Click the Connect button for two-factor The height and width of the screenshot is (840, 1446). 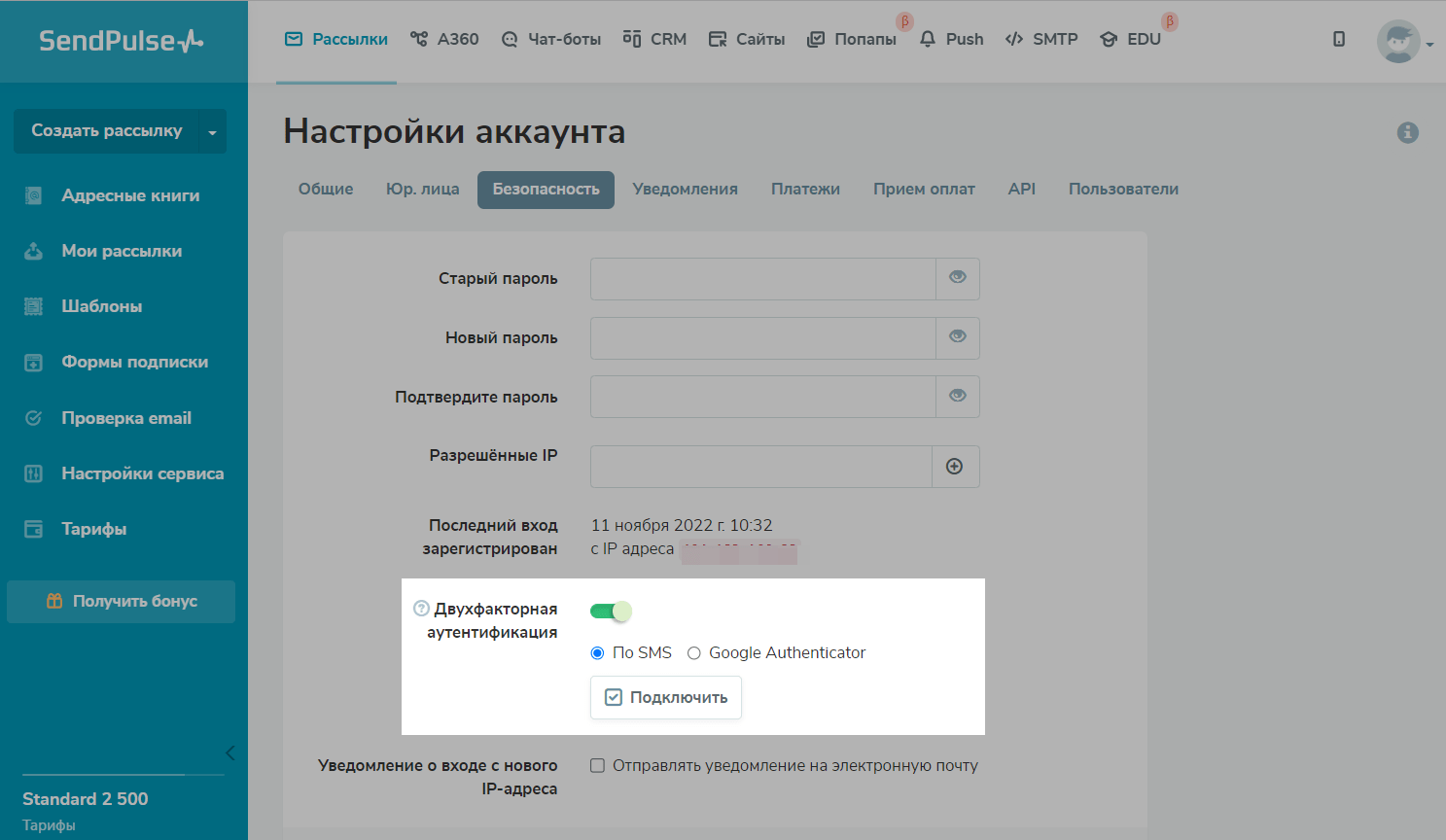[x=666, y=697]
